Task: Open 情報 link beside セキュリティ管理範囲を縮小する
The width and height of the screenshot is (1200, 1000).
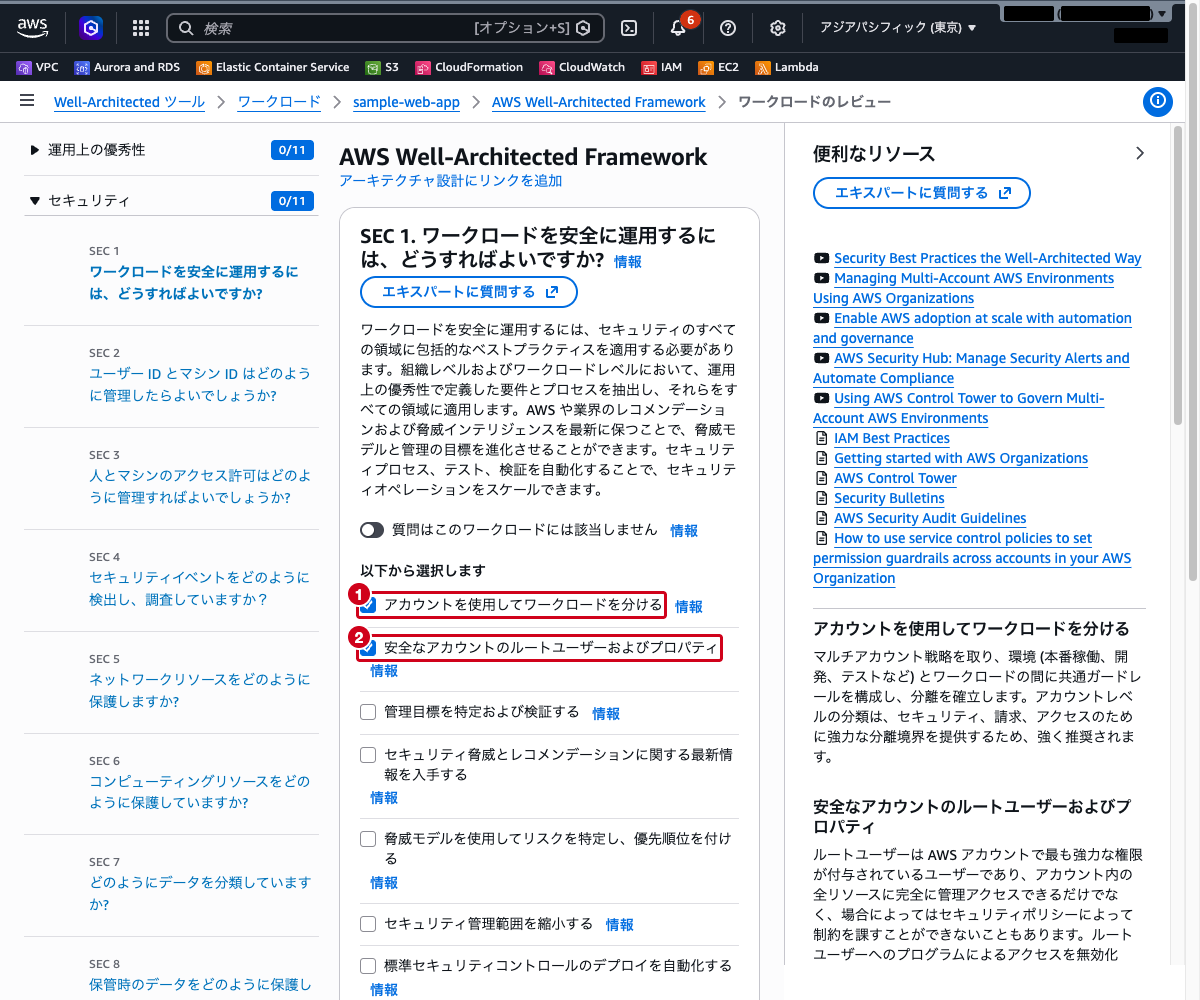Action: (x=619, y=925)
